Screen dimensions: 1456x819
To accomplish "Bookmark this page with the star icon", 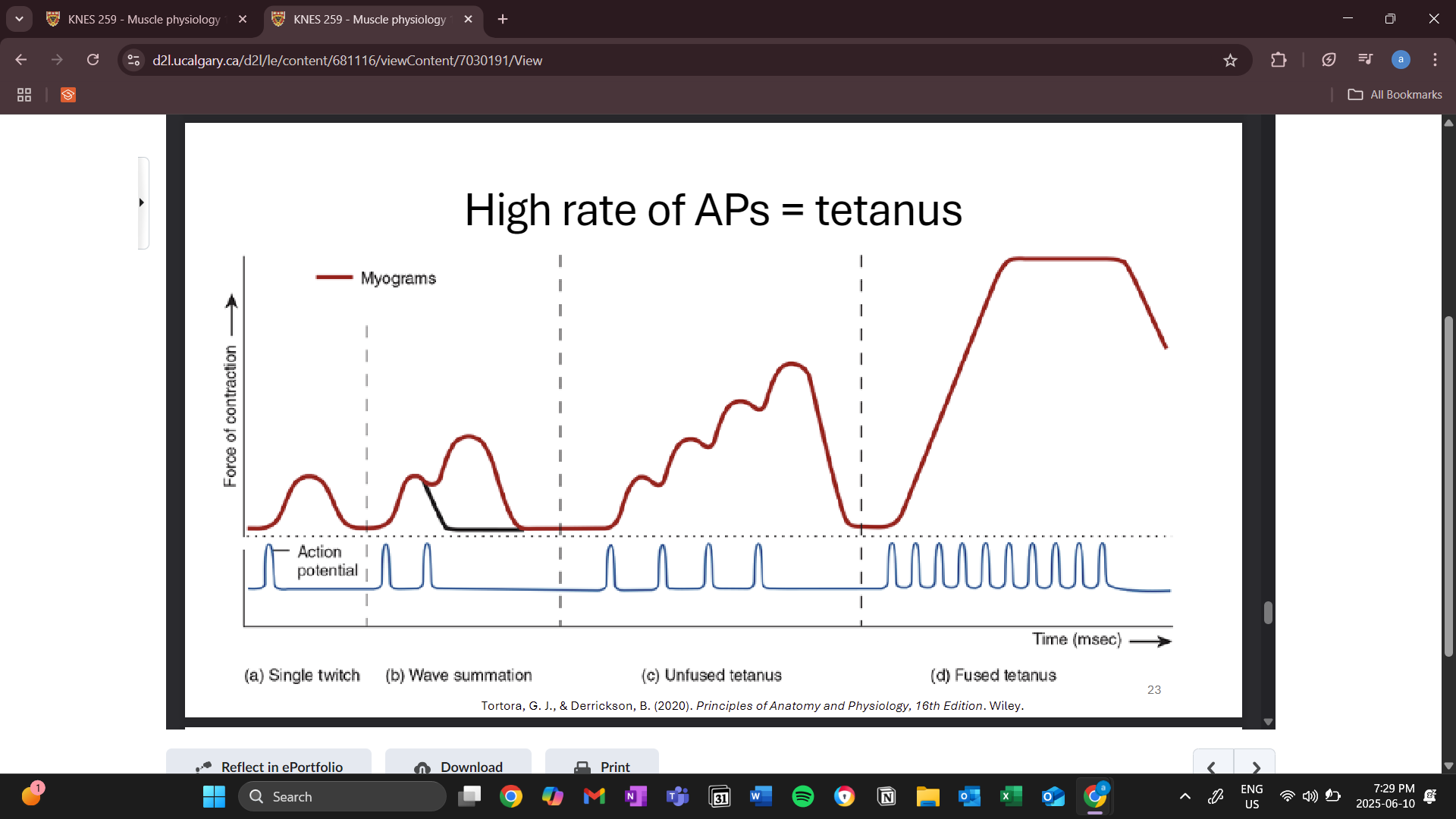I will coord(1230,60).
